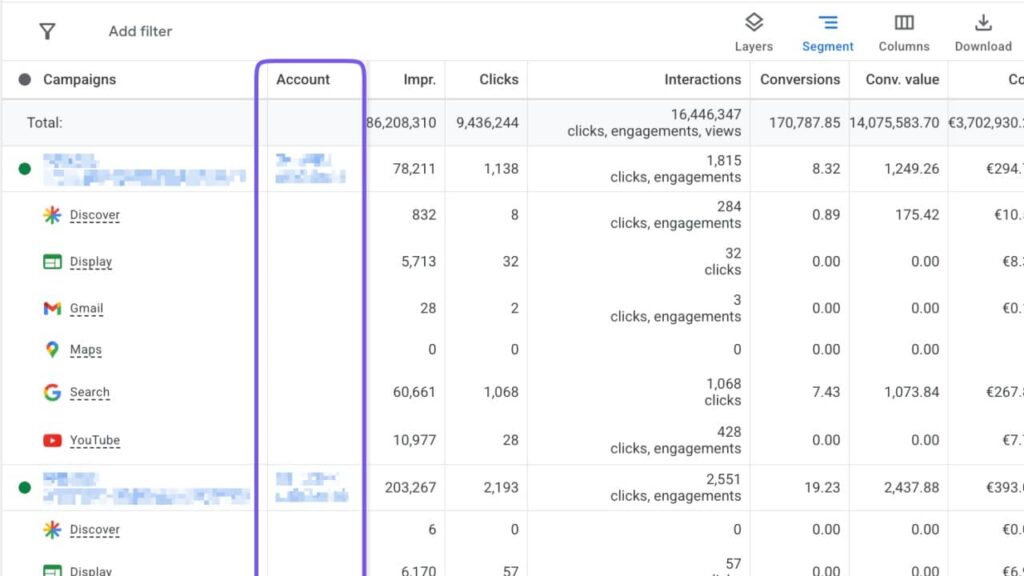Screen dimensions: 1024x576
Task: Click the YouTube play icon
Action: point(52,440)
